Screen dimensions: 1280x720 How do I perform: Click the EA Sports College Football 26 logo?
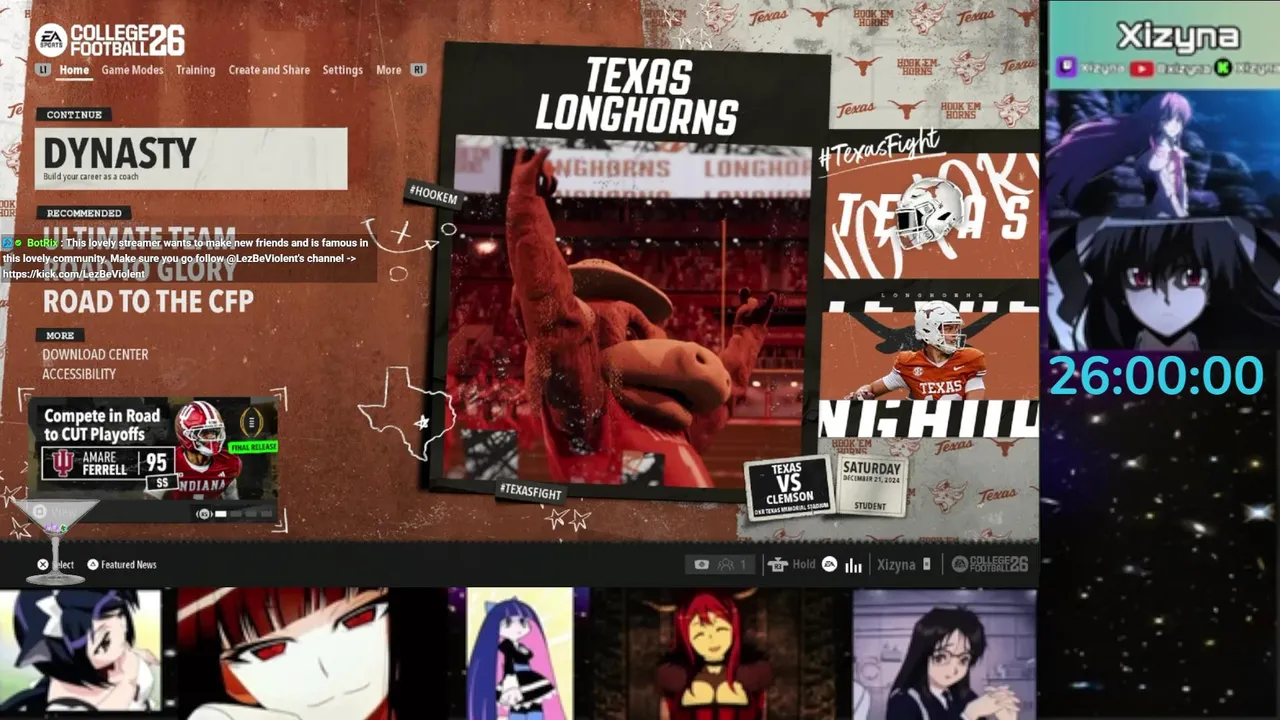click(x=110, y=40)
